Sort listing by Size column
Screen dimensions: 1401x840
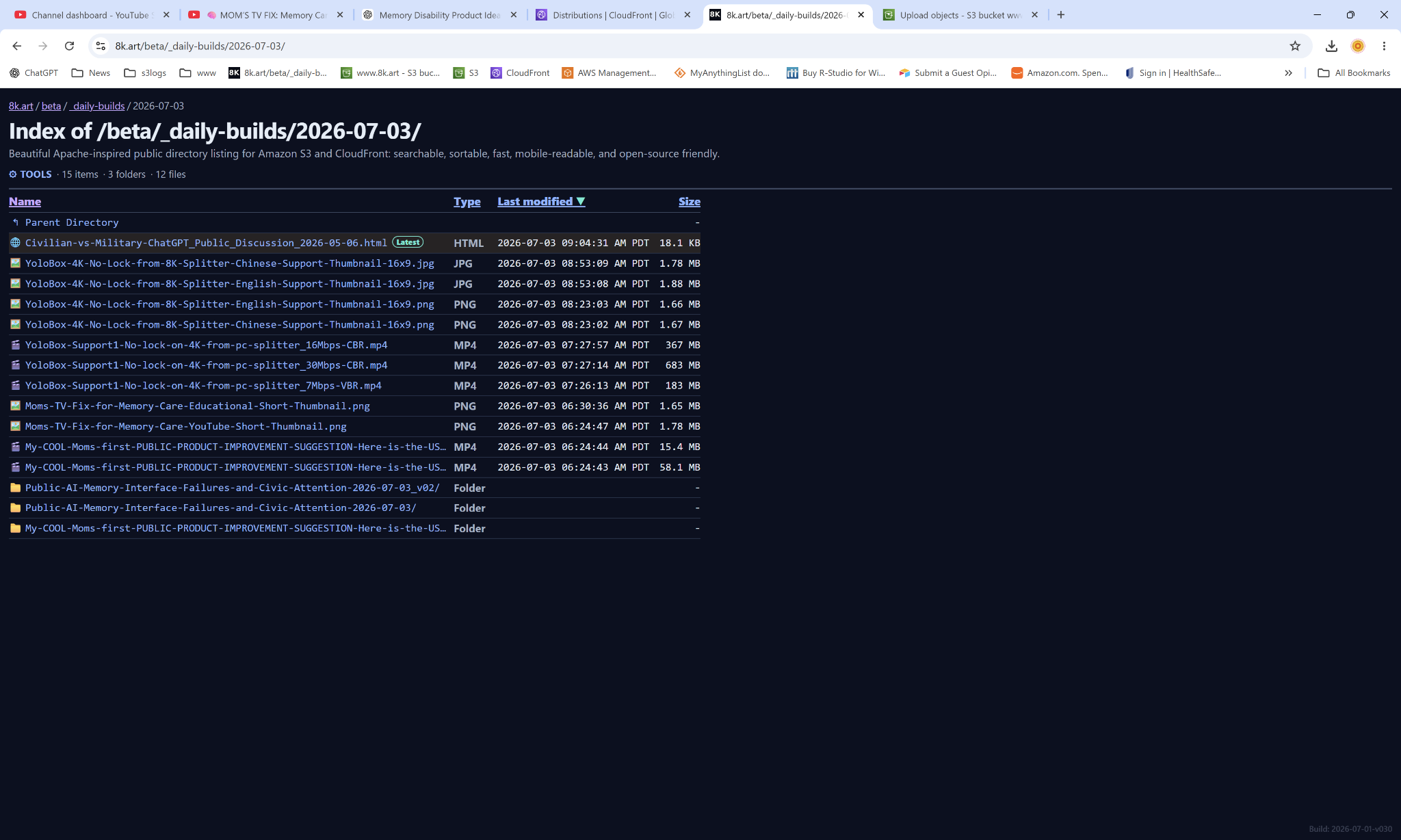[690, 202]
